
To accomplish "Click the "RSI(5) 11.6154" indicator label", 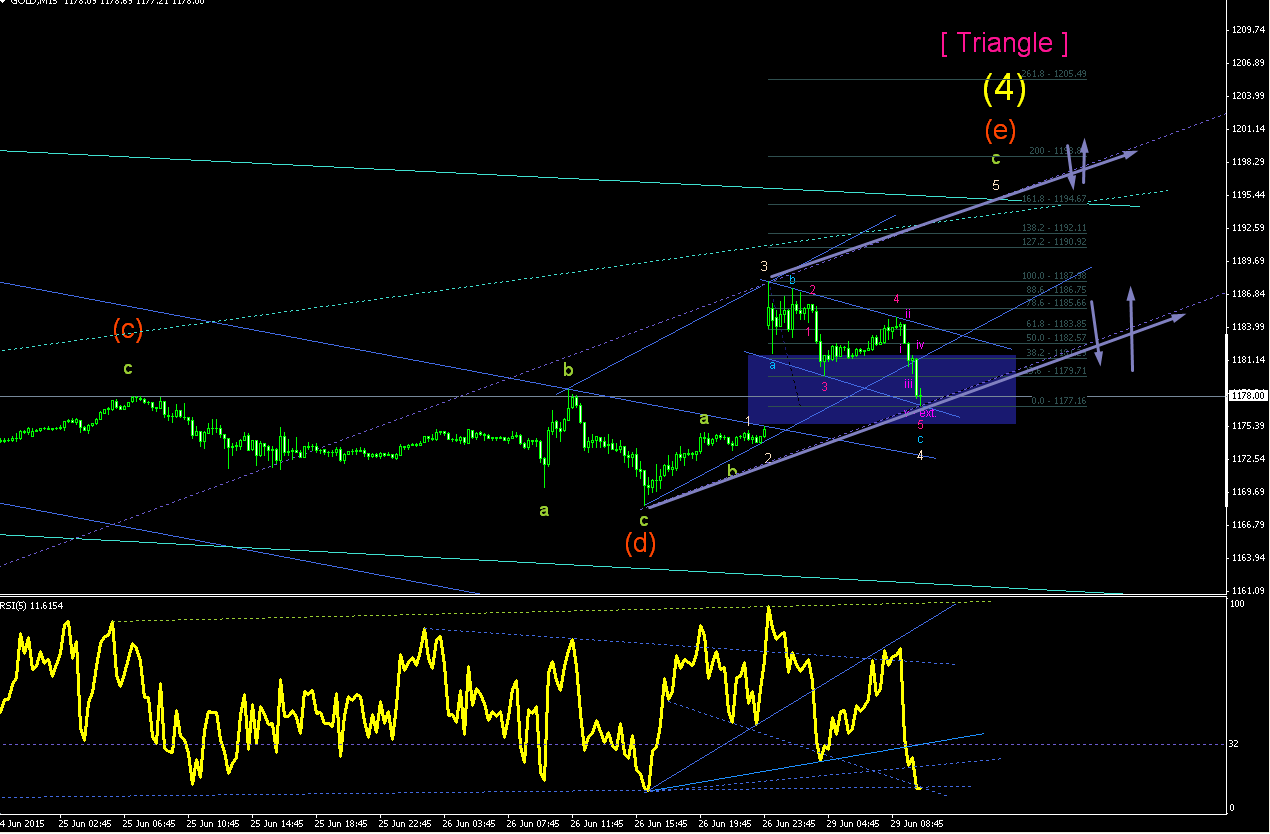I will 32,604.
